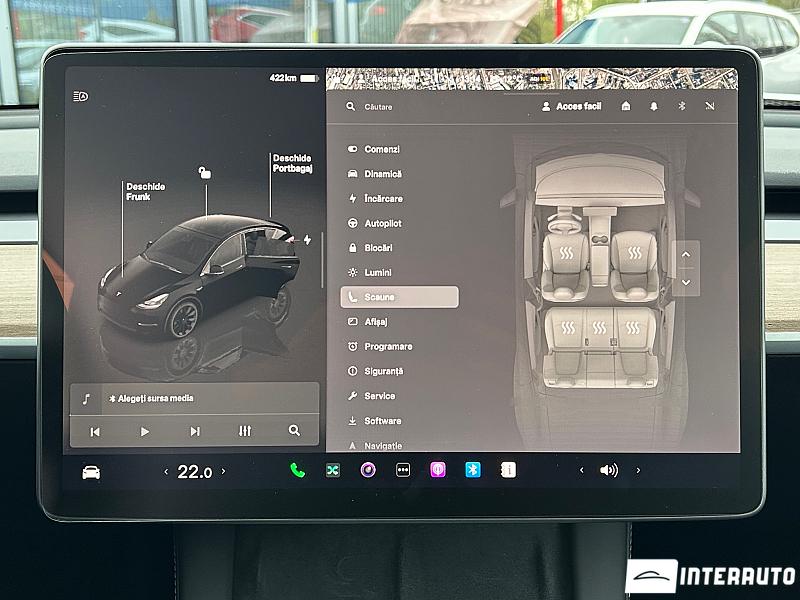Screen dimensions: 800x600
Task: Toggle driver seat heating
Action: (566, 254)
